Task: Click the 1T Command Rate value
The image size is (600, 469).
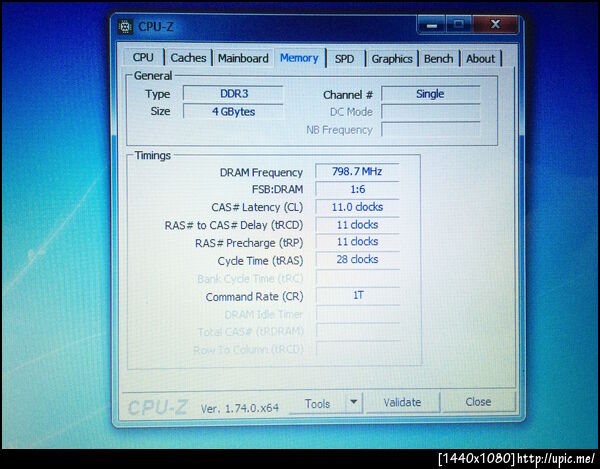Action: pyautogui.click(x=357, y=295)
